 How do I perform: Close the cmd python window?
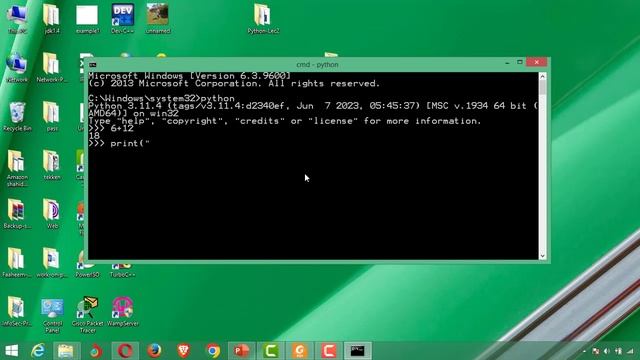pyautogui.click(x=536, y=62)
